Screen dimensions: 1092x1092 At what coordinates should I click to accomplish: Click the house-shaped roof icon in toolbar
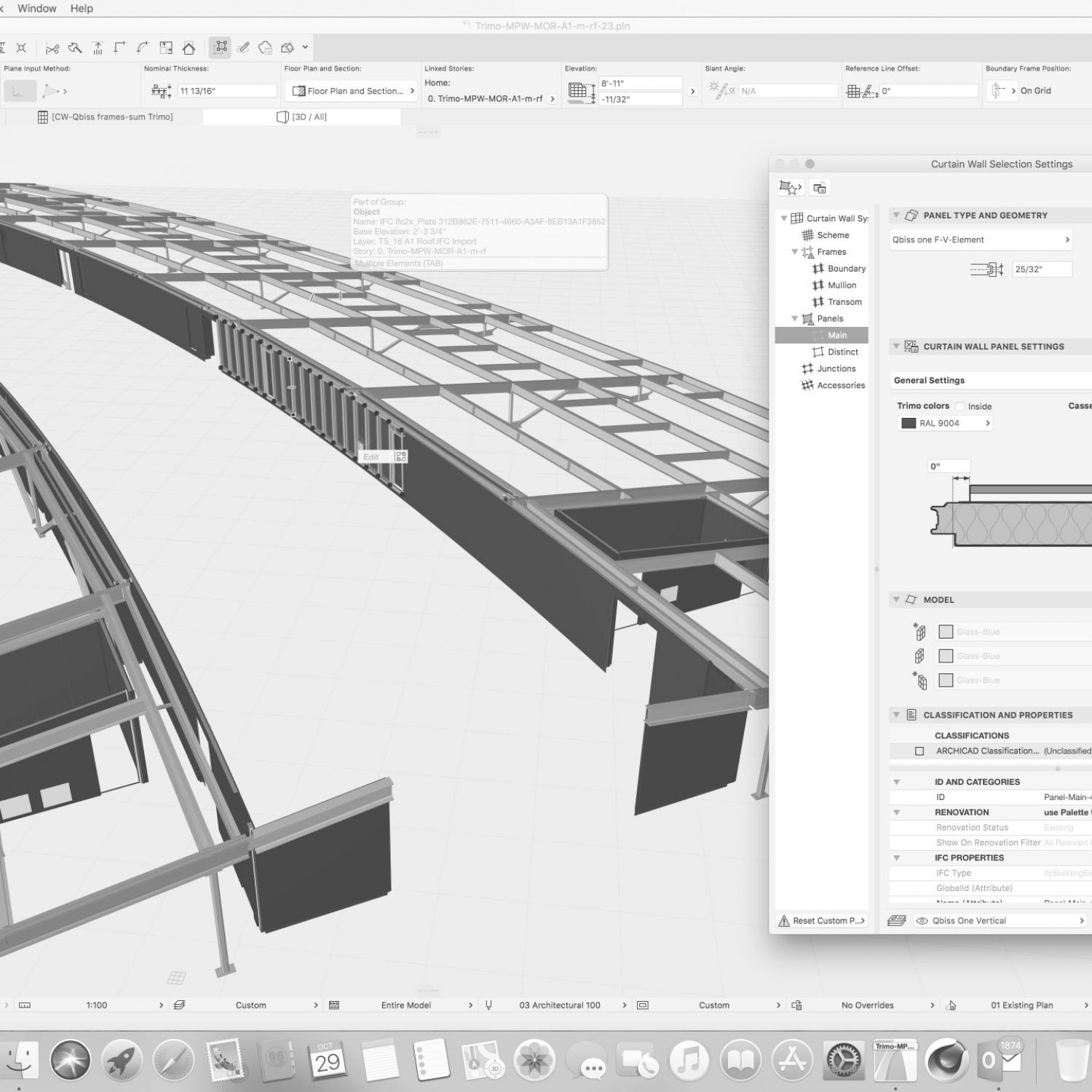pyautogui.click(x=189, y=48)
